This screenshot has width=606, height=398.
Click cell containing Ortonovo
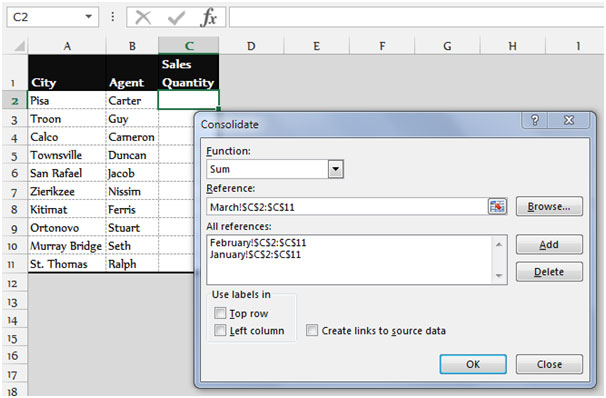click(x=67, y=228)
